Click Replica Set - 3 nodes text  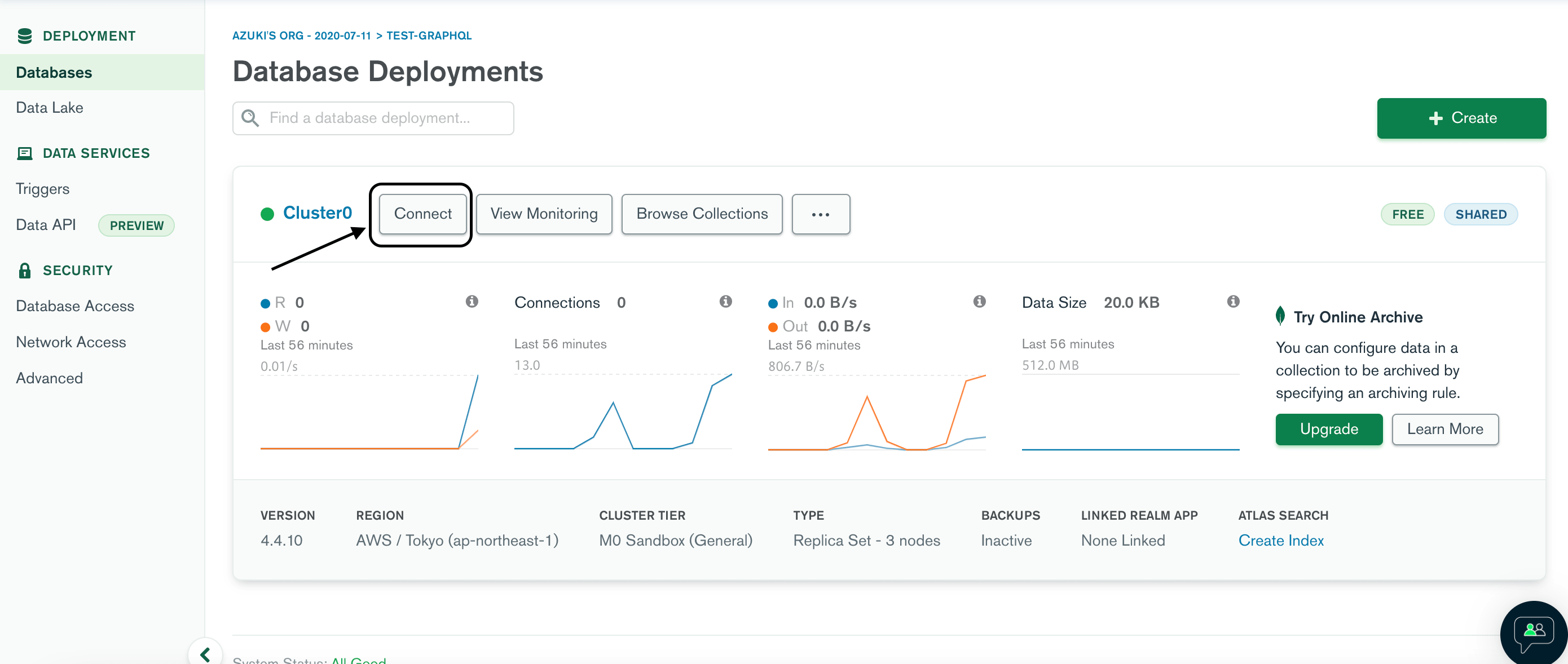coord(867,541)
